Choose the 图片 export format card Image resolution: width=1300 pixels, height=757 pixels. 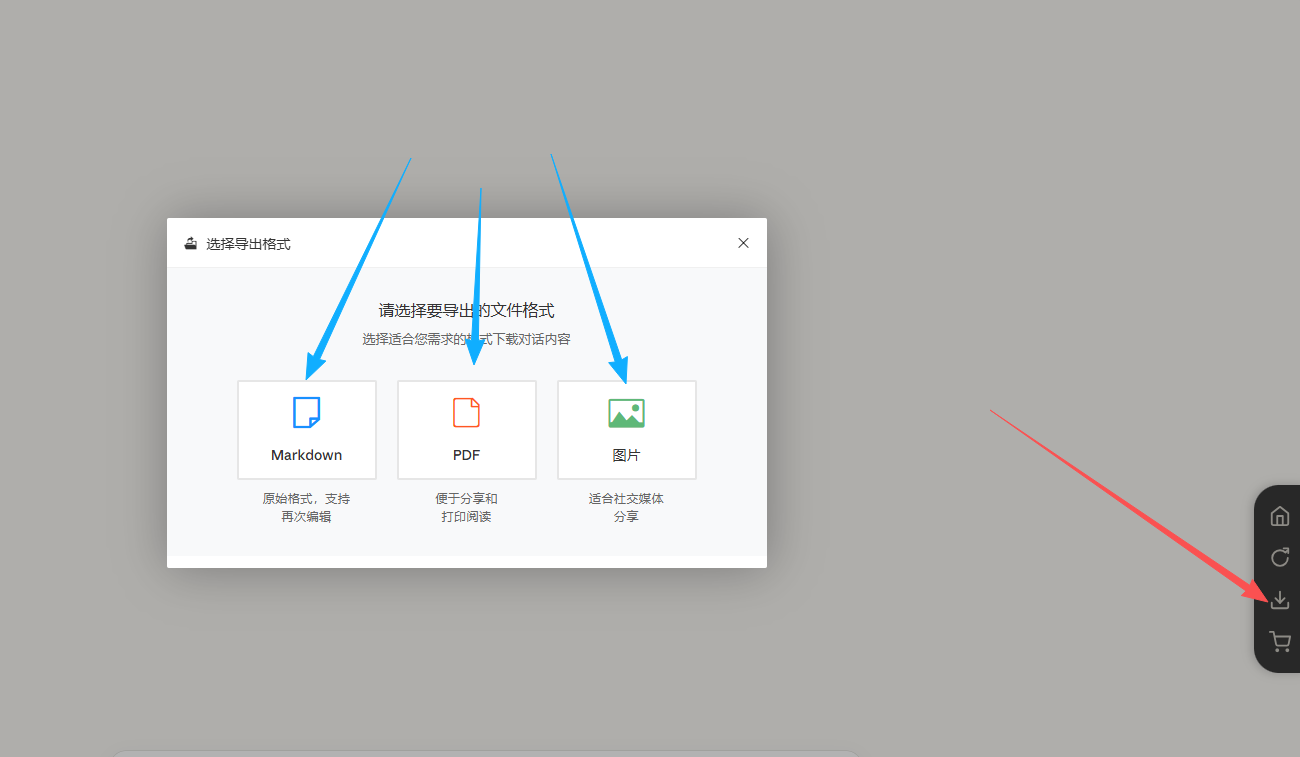626,430
